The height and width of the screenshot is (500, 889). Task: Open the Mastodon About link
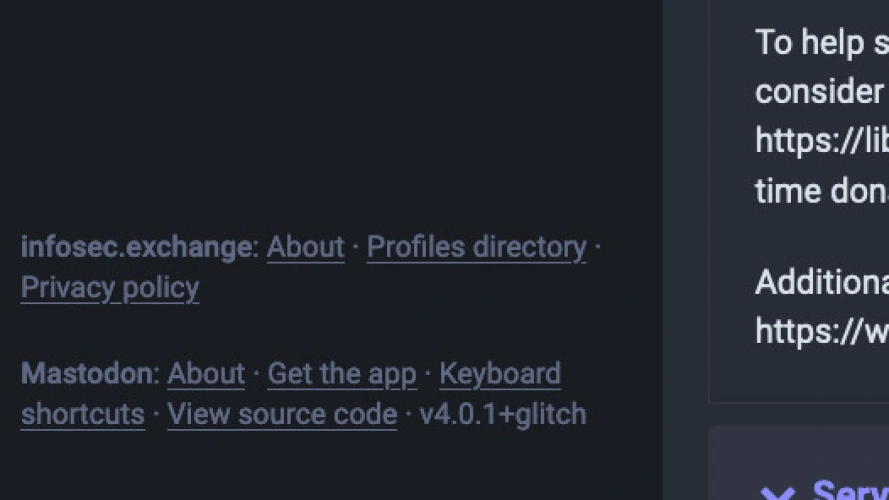[206, 374]
